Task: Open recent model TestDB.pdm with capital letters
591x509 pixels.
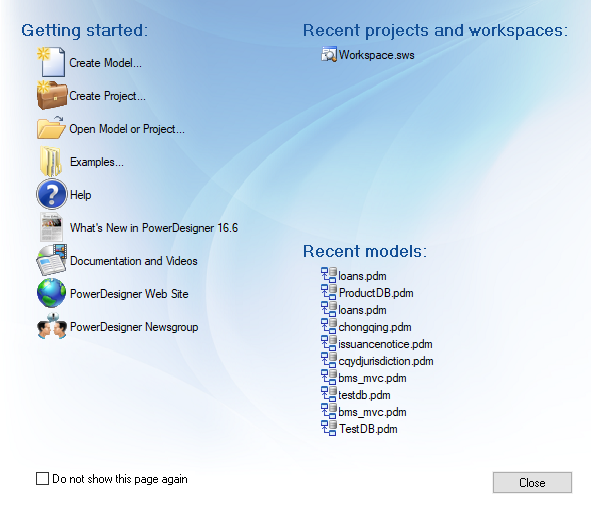Action: (368, 429)
